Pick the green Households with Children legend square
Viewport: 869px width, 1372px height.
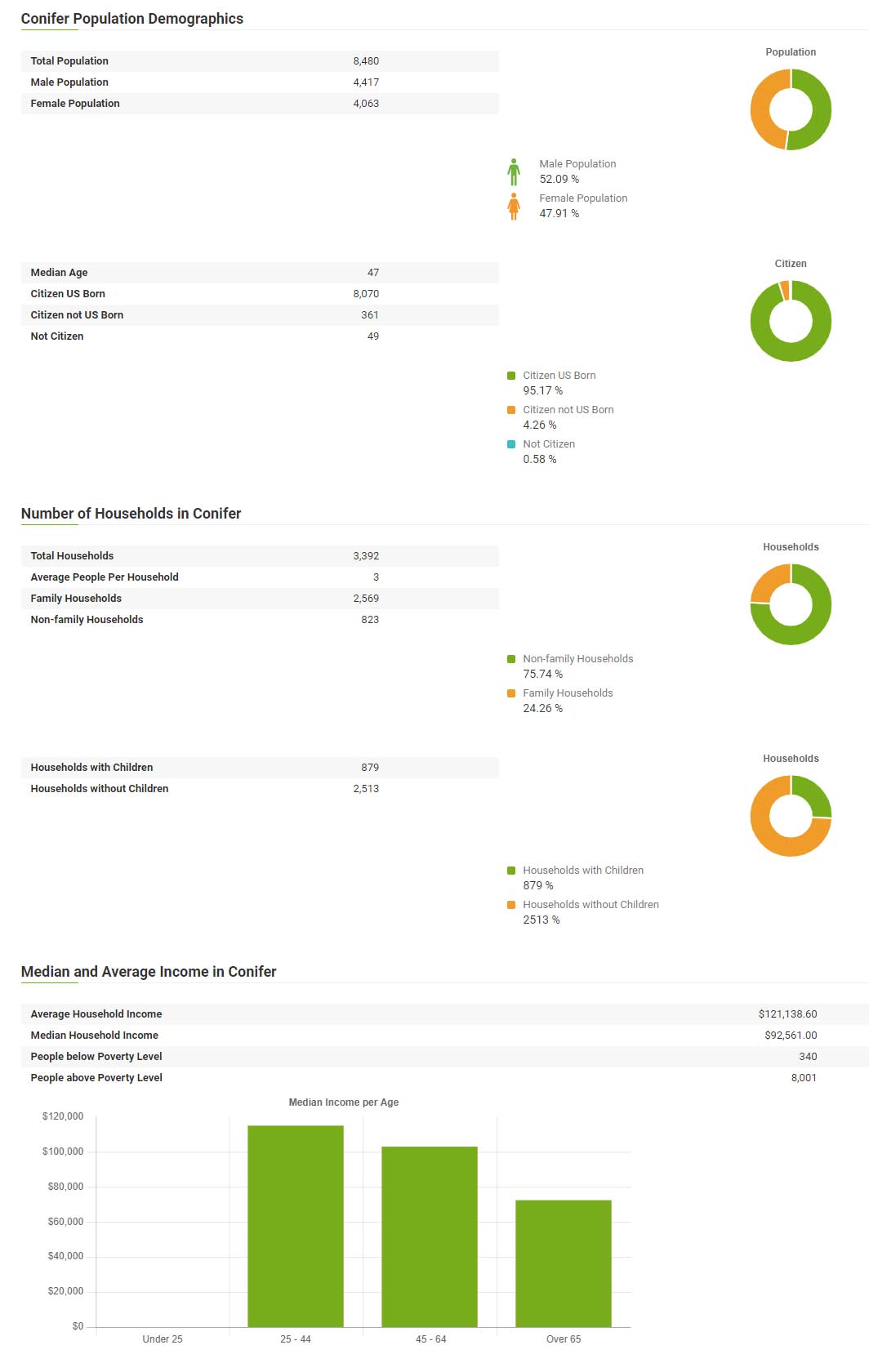[511, 871]
